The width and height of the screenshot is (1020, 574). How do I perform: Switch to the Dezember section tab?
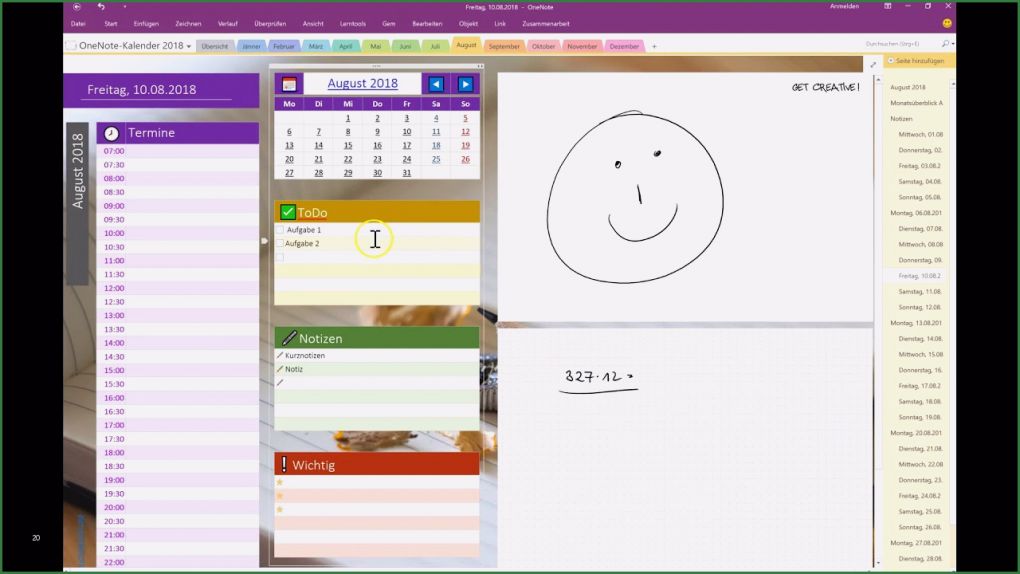pos(624,46)
